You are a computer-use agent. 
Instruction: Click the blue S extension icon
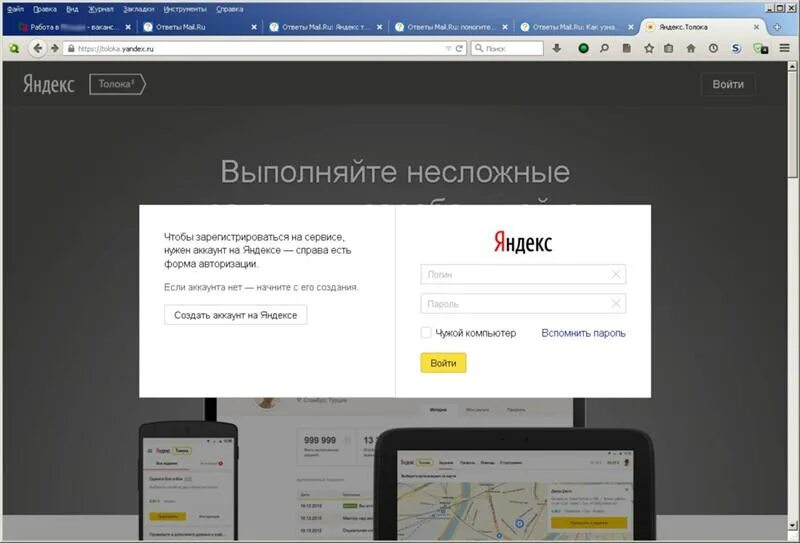(735, 48)
